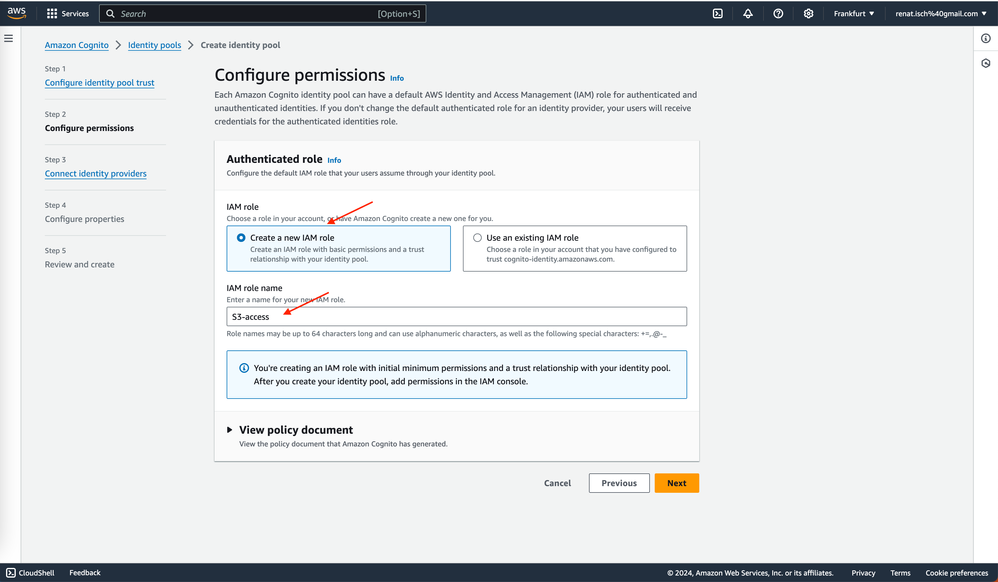
Task: Click the top Search bar
Action: tap(262, 13)
